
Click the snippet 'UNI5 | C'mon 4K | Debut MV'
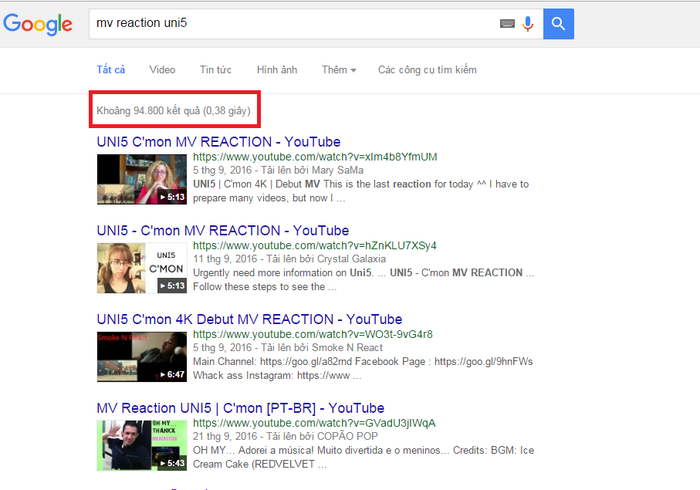[361, 191]
